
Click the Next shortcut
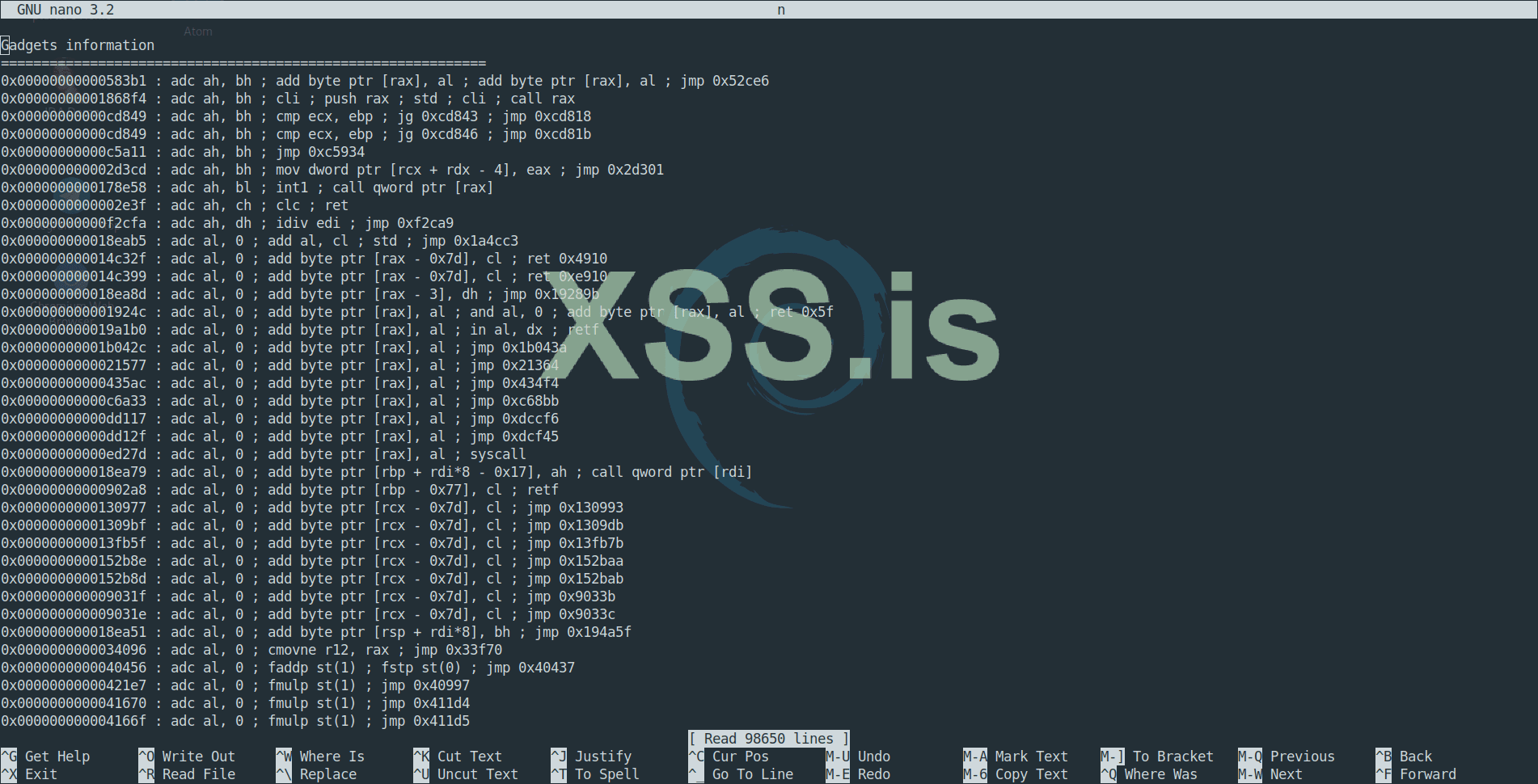(1270, 774)
